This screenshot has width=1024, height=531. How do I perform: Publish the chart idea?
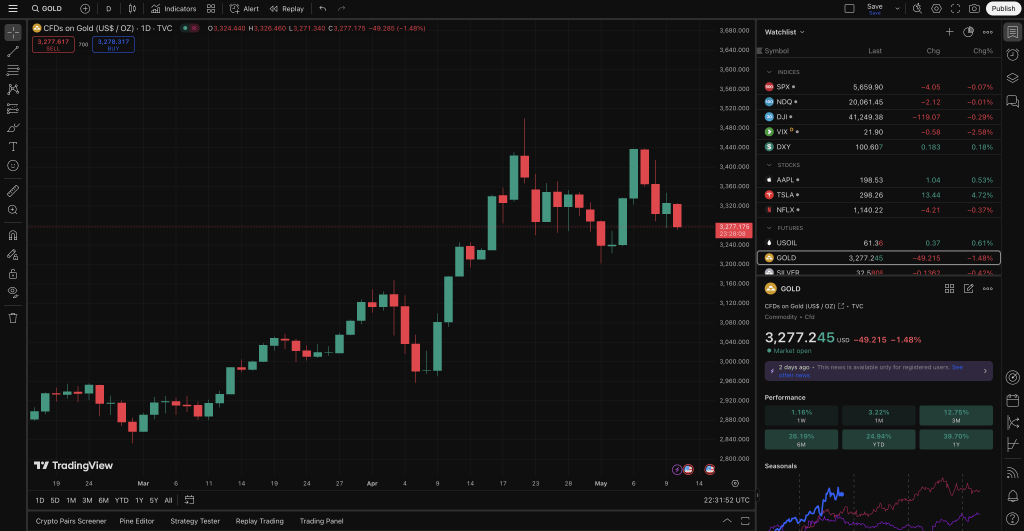coord(1003,8)
